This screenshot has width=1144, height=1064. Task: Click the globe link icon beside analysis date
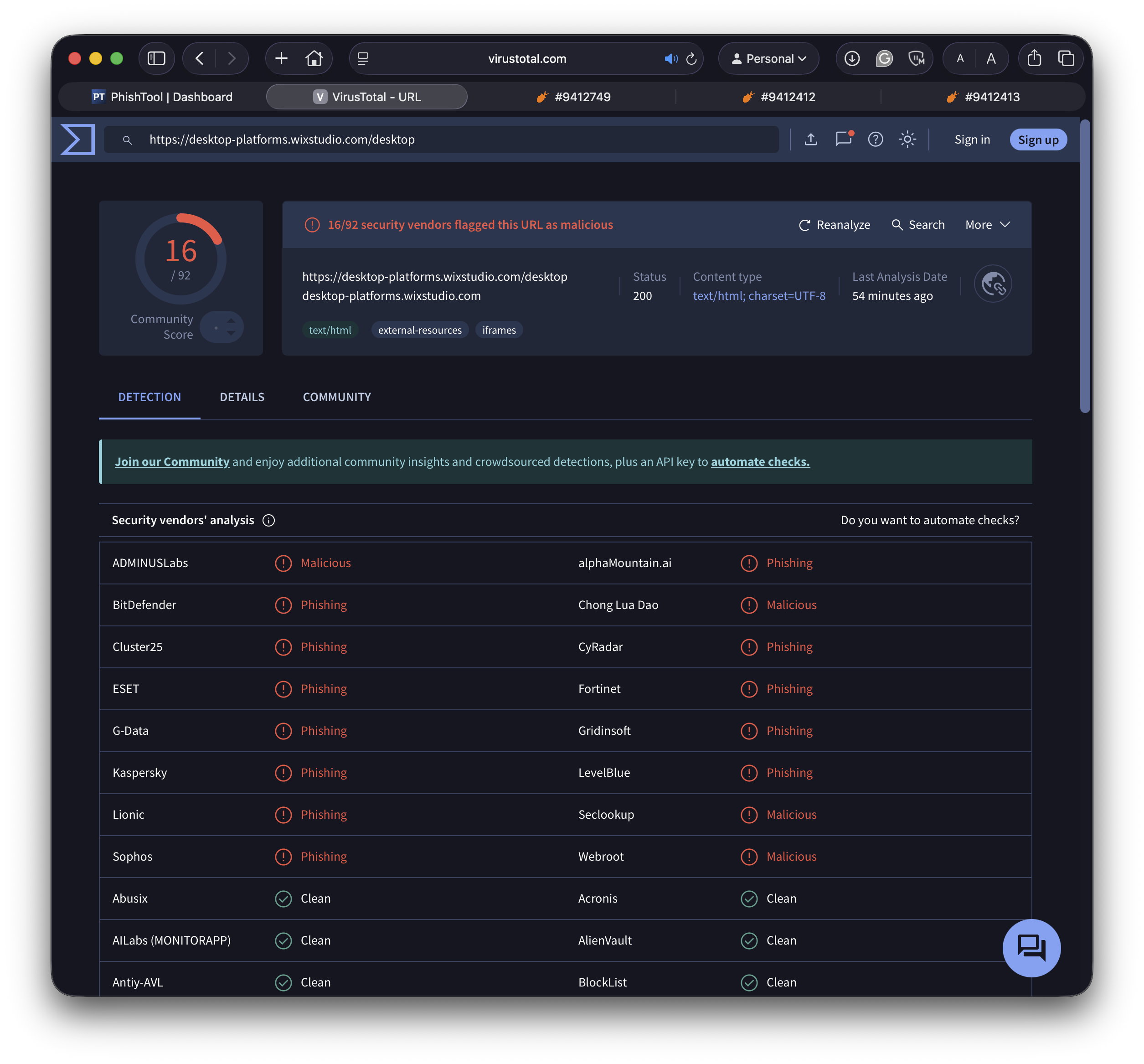coord(993,284)
